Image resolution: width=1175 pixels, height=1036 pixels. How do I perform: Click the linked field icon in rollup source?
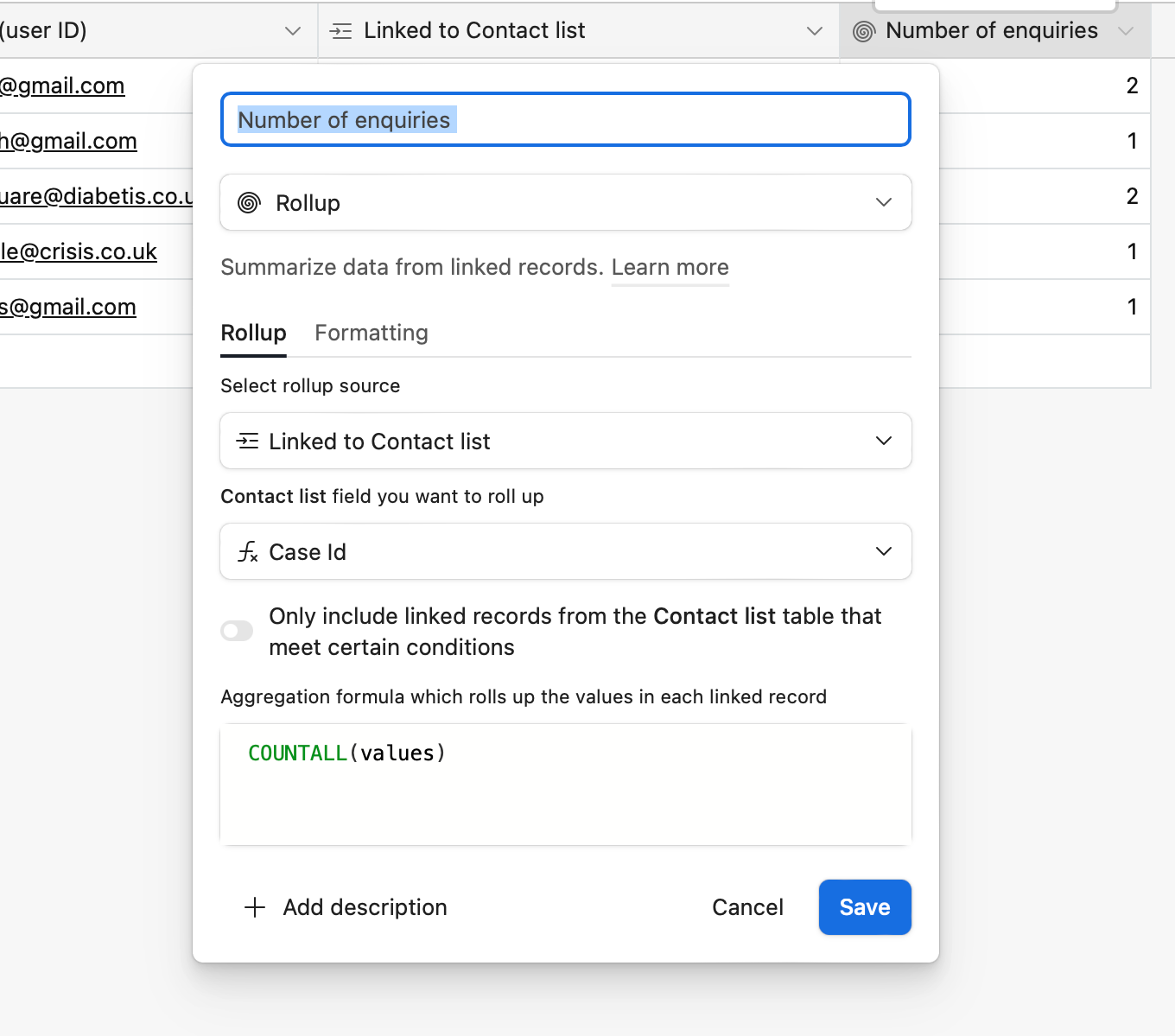tap(247, 442)
